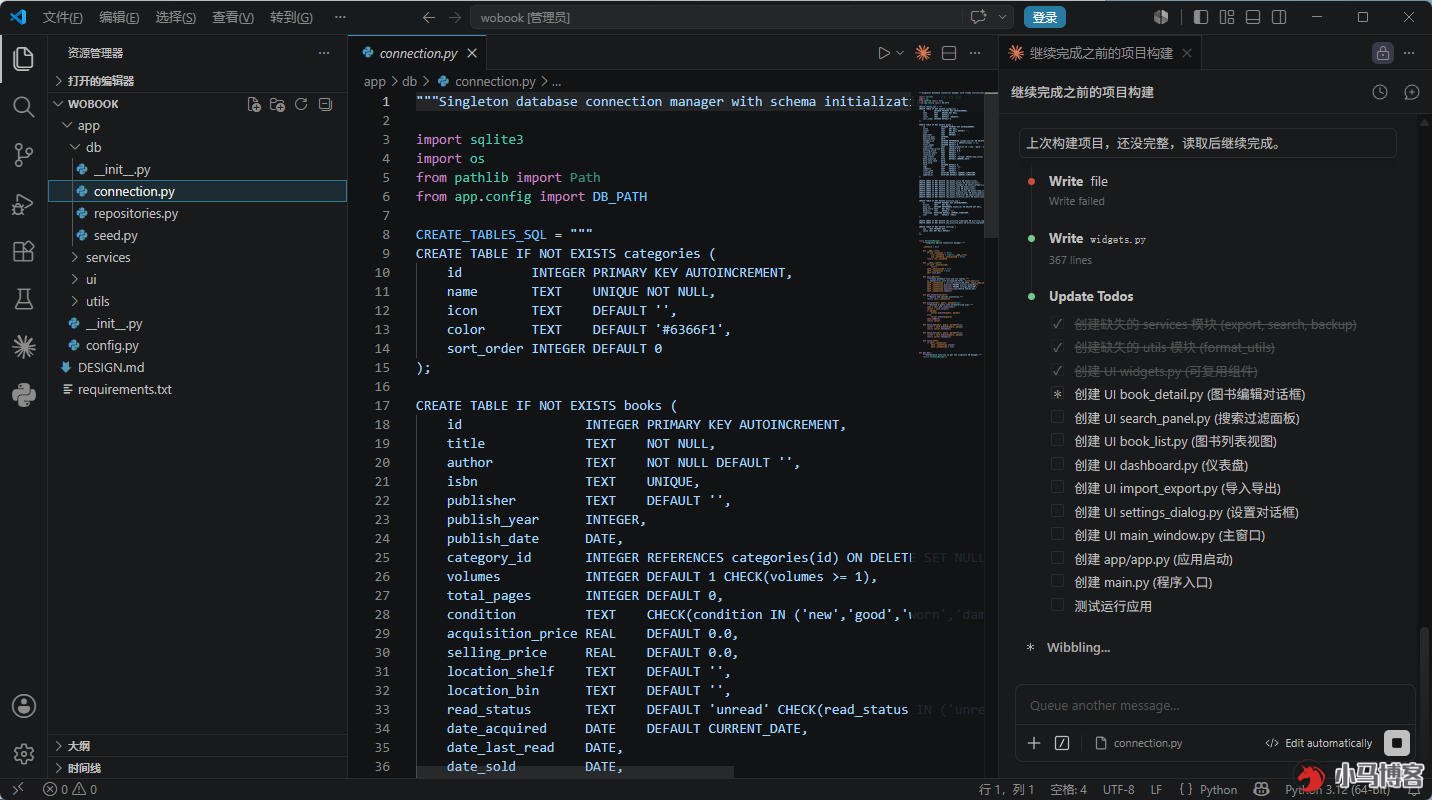This screenshot has width=1432, height=800.
Task: Open the 文件(F) menu
Action: pyautogui.click(x=62, y=17)
